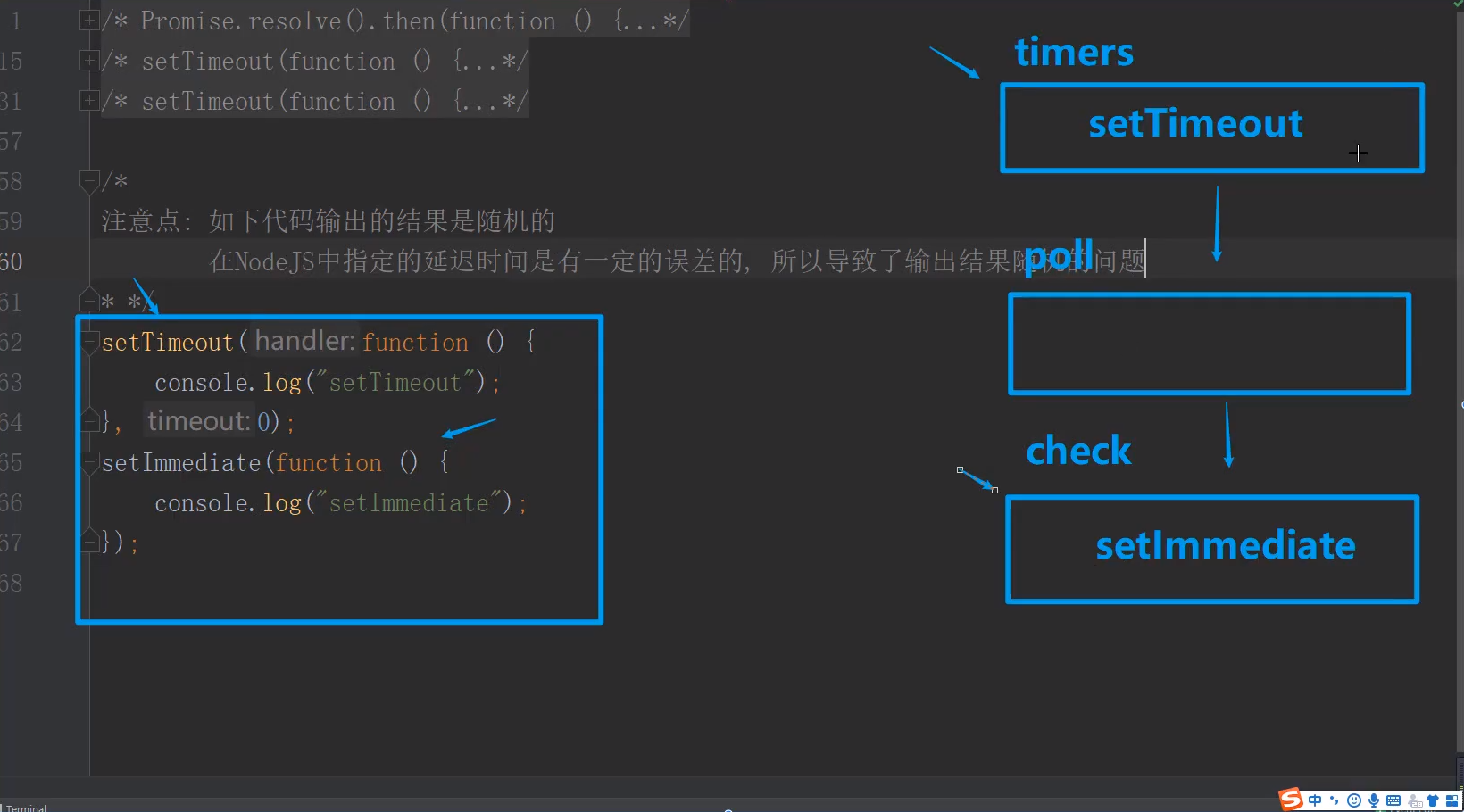Click the 注意点 comment on line 59
The width and height of the screenshot is (1464, 812).
click(328, 221)
